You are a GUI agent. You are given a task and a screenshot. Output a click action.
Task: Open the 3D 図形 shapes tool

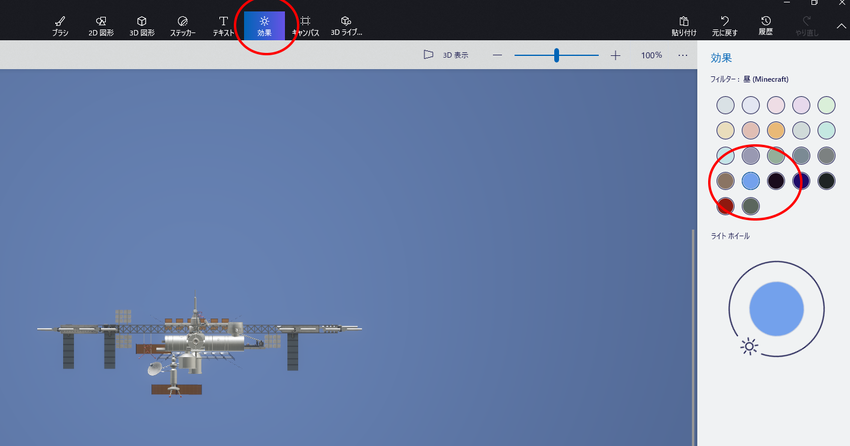pyautogui.click(x=141, y=25)
